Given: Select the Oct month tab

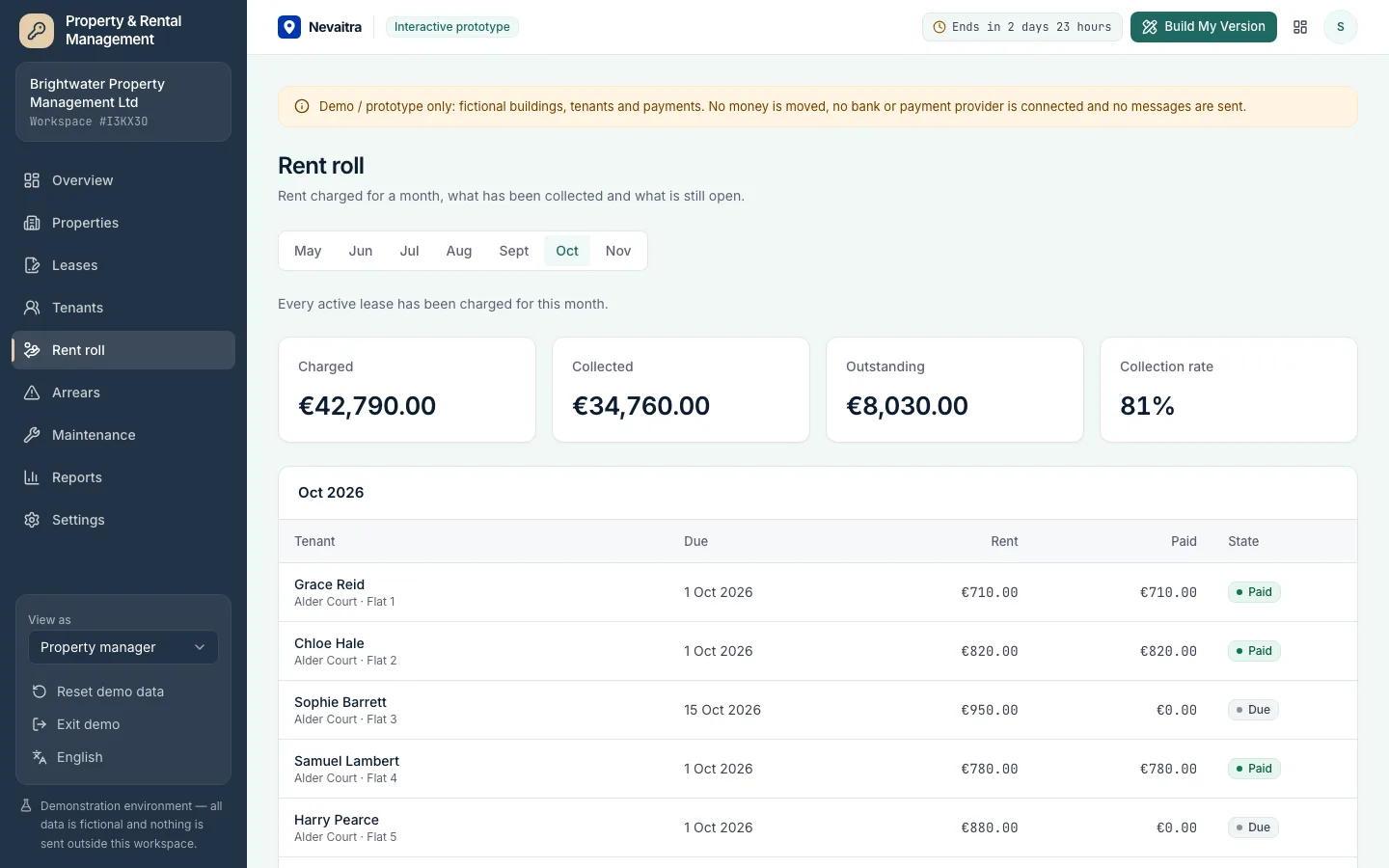Looking at the screenshot, I should pyautogui.click(x=567, y=251).
